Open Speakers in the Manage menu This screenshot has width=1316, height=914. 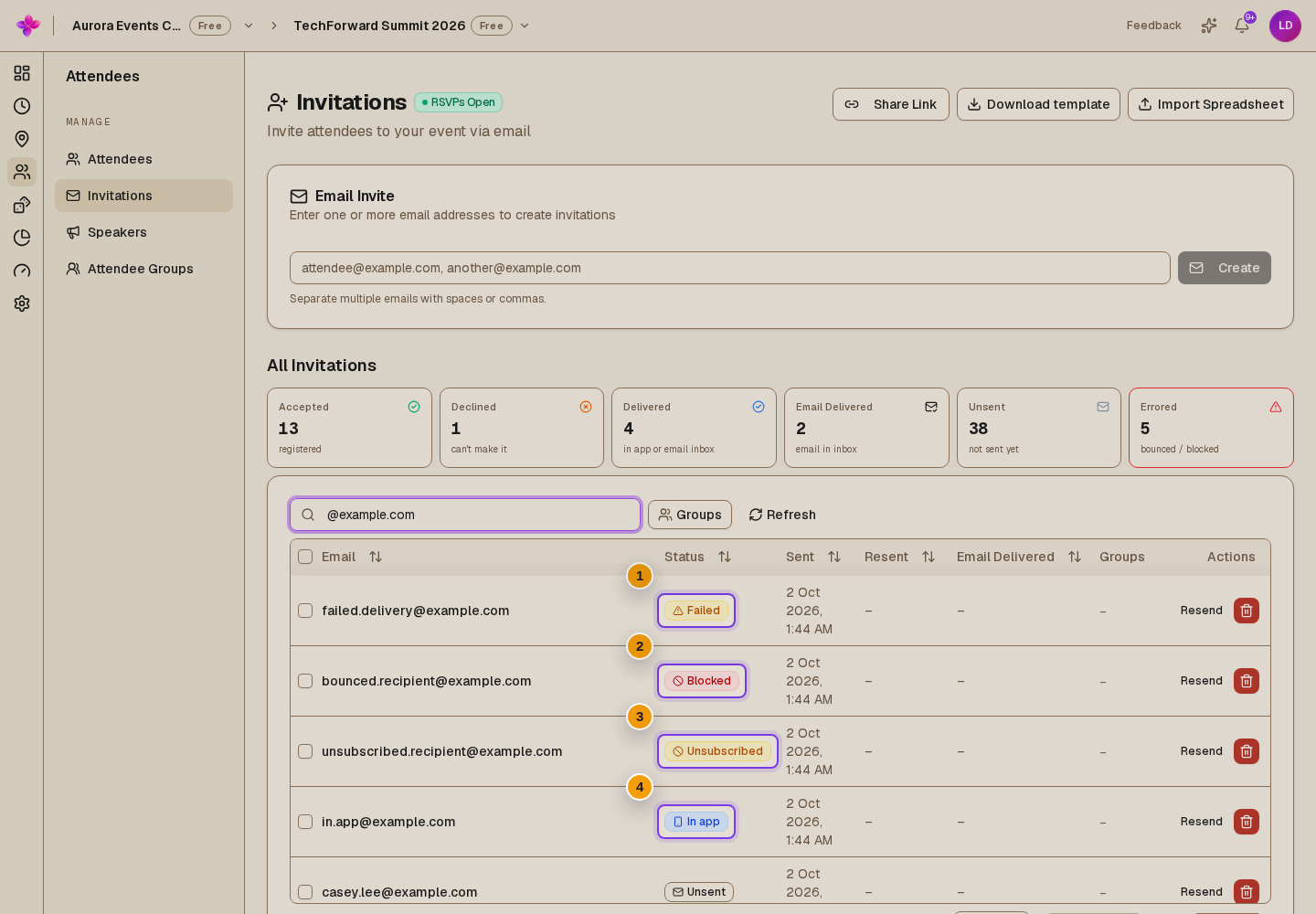(143, 232)
